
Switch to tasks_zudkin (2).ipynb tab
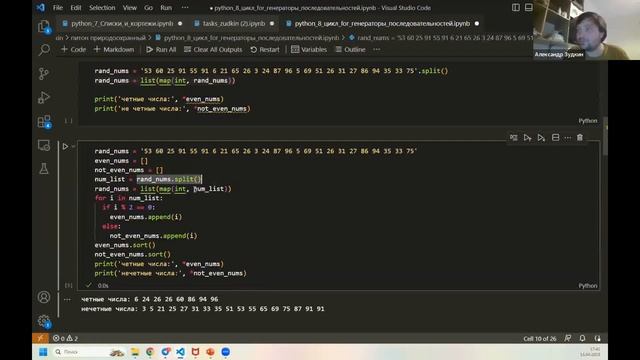tap(234, 24)
